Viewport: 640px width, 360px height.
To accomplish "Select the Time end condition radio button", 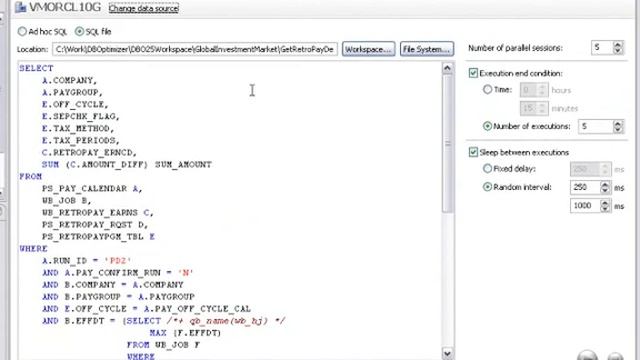I will pos(487,90).
